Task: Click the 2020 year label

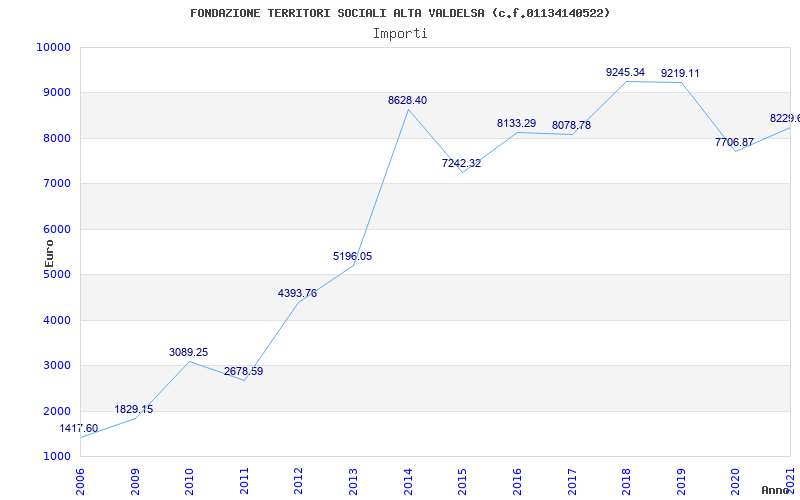Action: pyautogui.click(x=735, y=481)
